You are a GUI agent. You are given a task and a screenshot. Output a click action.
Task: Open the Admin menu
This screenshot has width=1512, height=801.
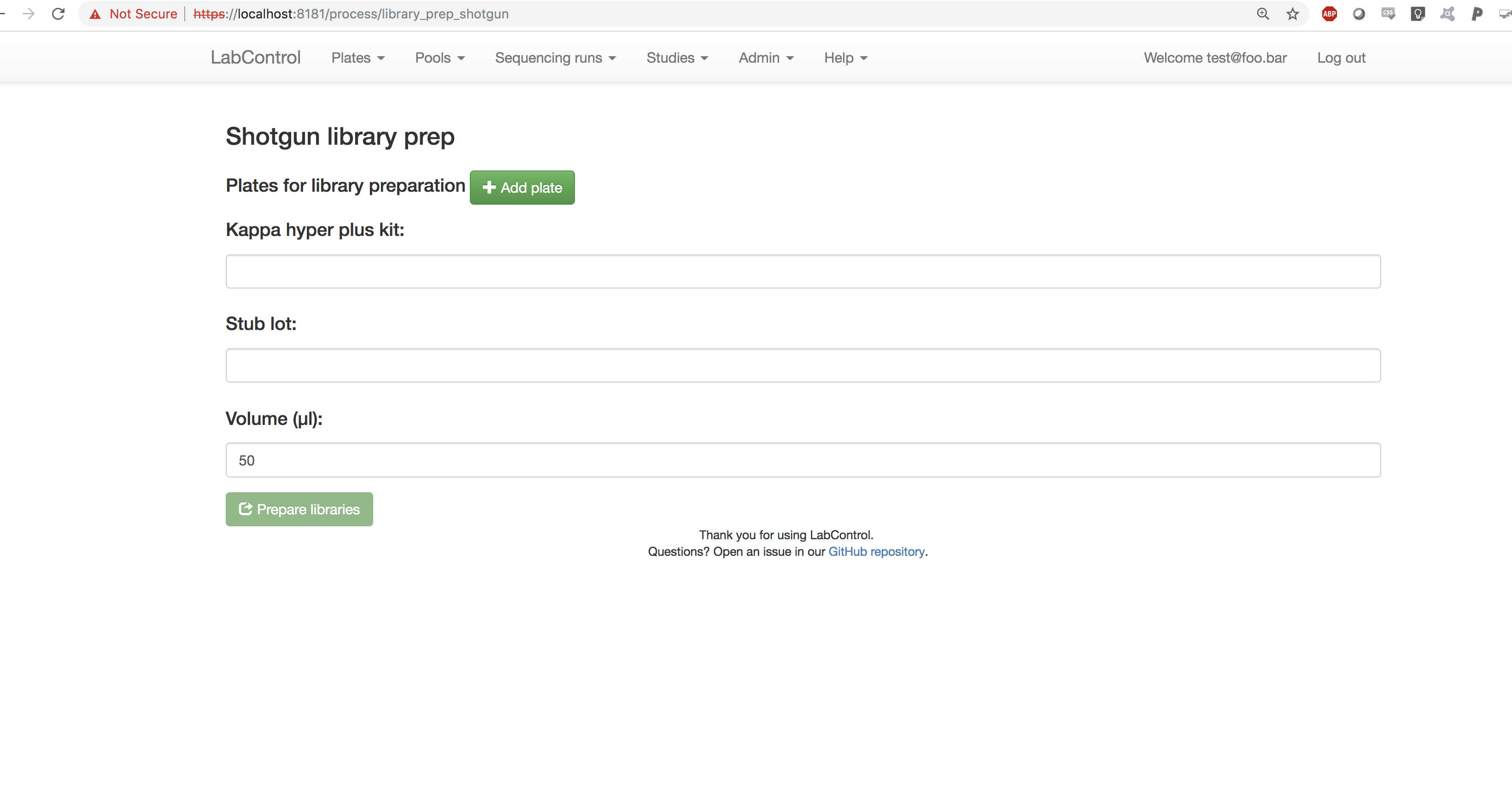765,58
